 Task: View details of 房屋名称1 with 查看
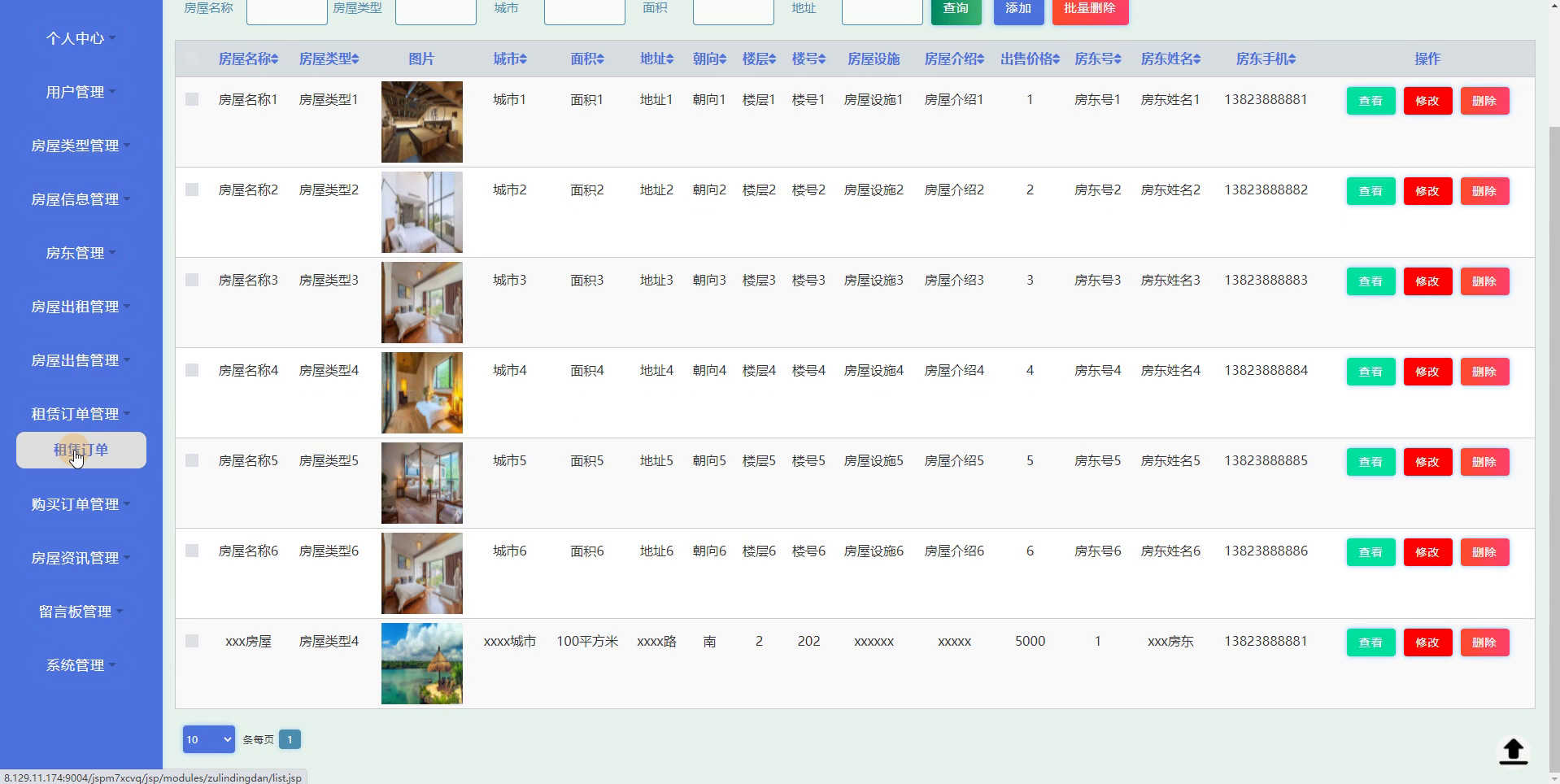pos(1370,101)
